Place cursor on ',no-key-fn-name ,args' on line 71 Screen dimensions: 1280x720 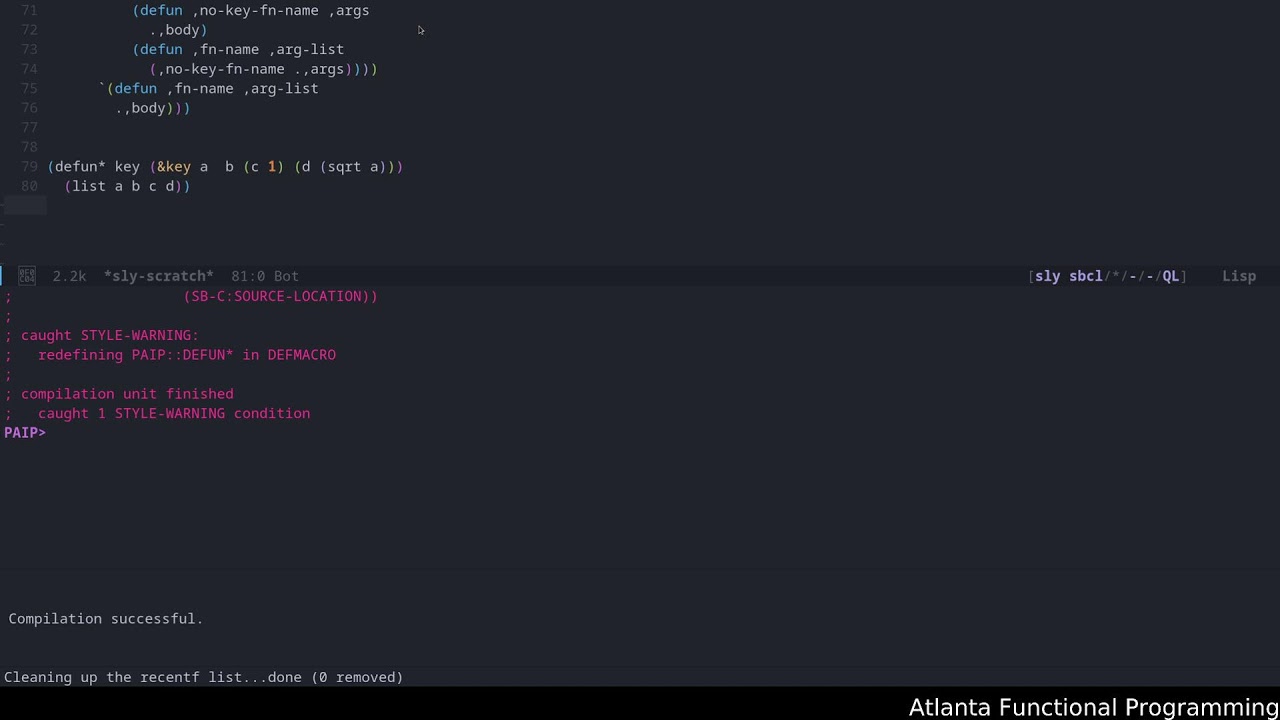click(x=280, y=10)
